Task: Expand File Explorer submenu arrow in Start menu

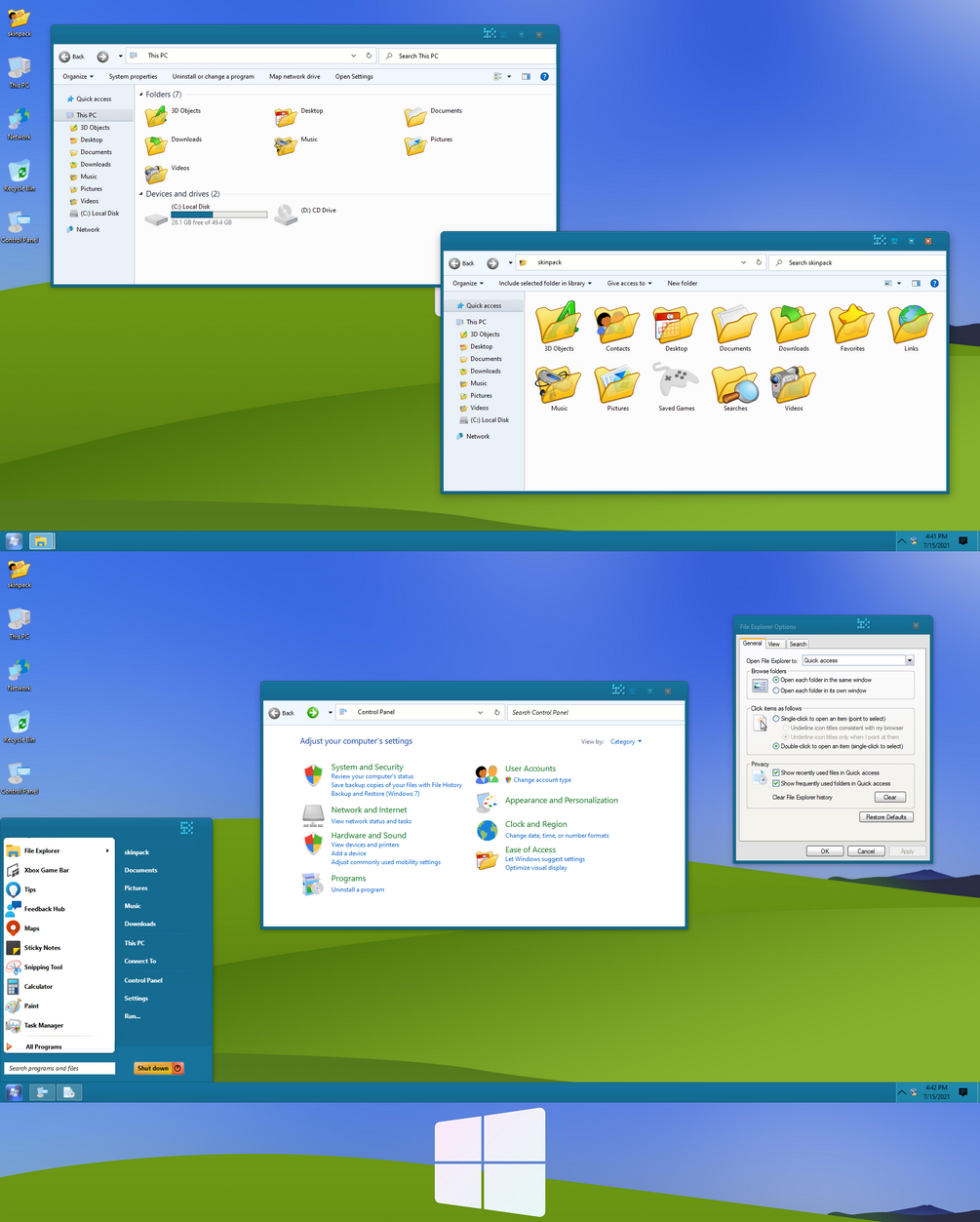Action: [107, 850]
